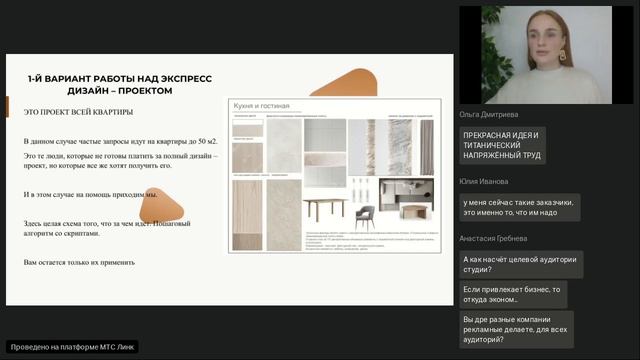Viewport: 640px width, 360px height.
Task: Click the line 'И в этом случае на помощь приходим мы'
Action: (91, 195)
